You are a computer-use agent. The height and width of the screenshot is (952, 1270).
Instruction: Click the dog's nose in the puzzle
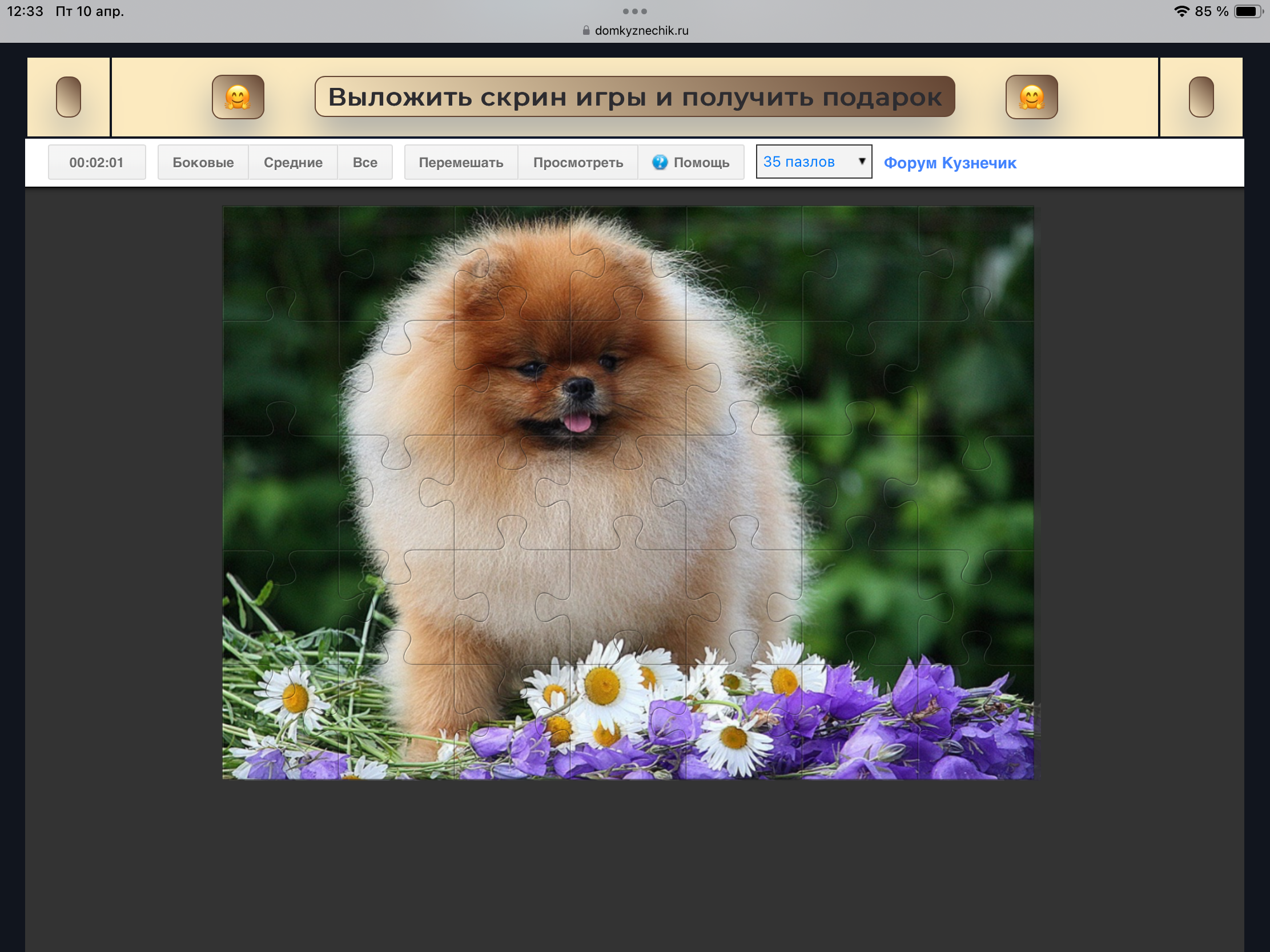(x=578, y=388)
